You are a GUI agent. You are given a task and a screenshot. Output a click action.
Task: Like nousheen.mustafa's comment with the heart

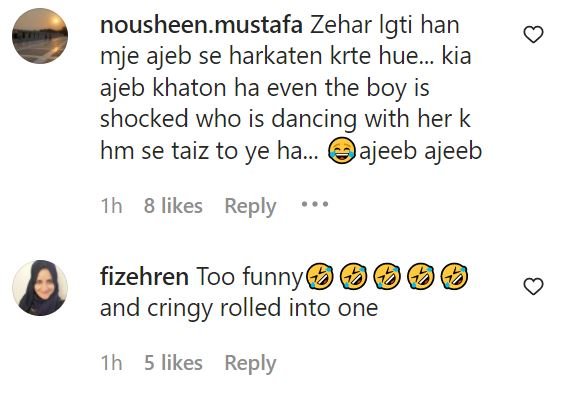533,35
